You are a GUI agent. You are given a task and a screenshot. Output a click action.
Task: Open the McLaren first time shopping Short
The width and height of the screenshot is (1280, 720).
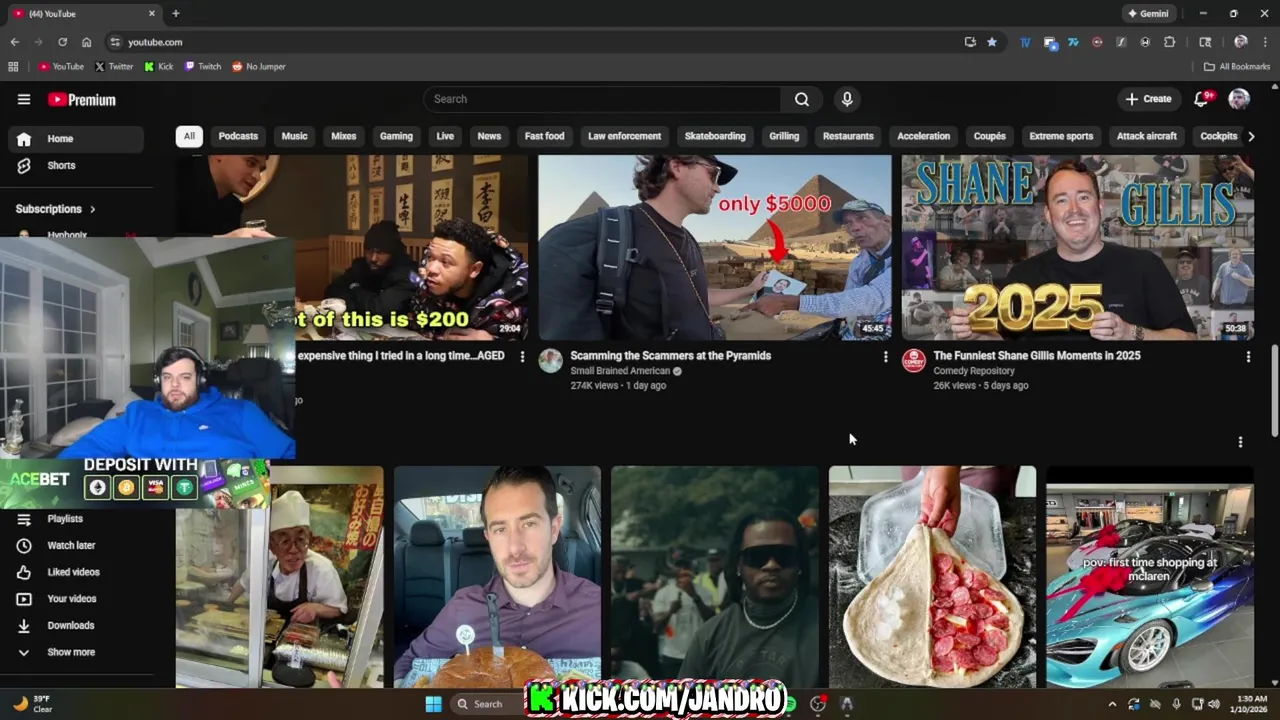pos(1150,577)
